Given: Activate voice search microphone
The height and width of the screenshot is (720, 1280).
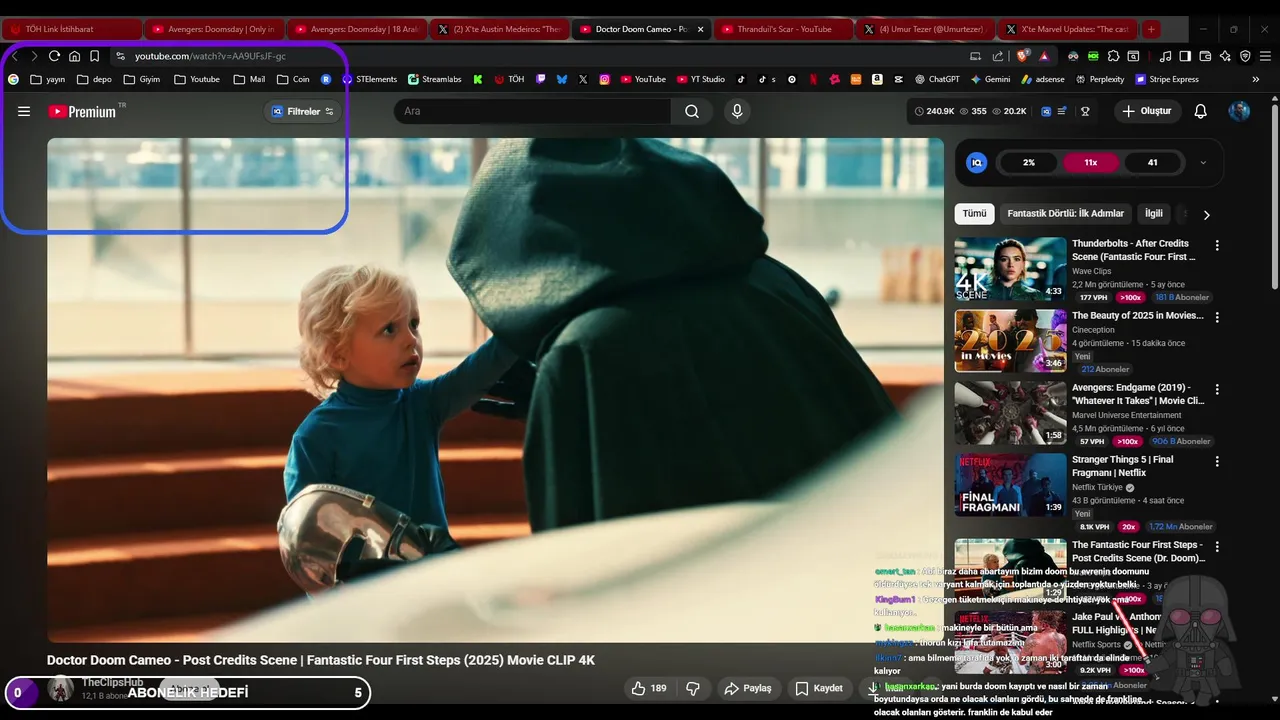Looking at the screenshot, I should pos(737,111).
